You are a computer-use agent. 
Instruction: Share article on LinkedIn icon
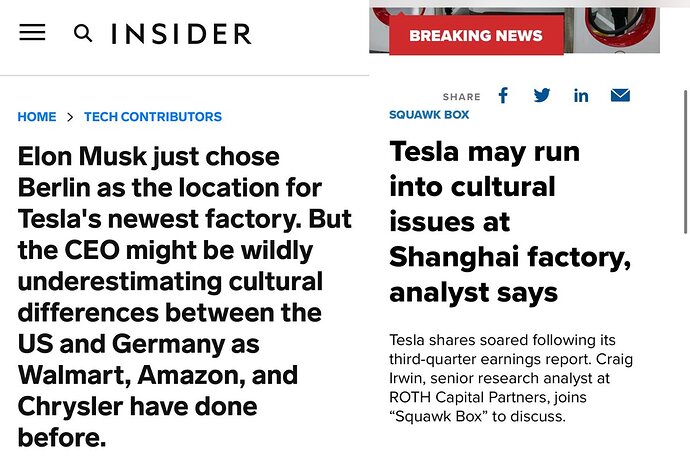pos(581,96)
